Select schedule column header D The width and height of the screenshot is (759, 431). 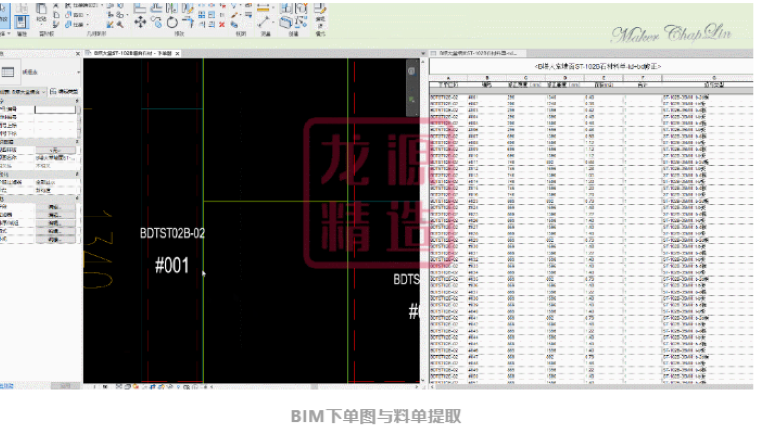[564, 77]
